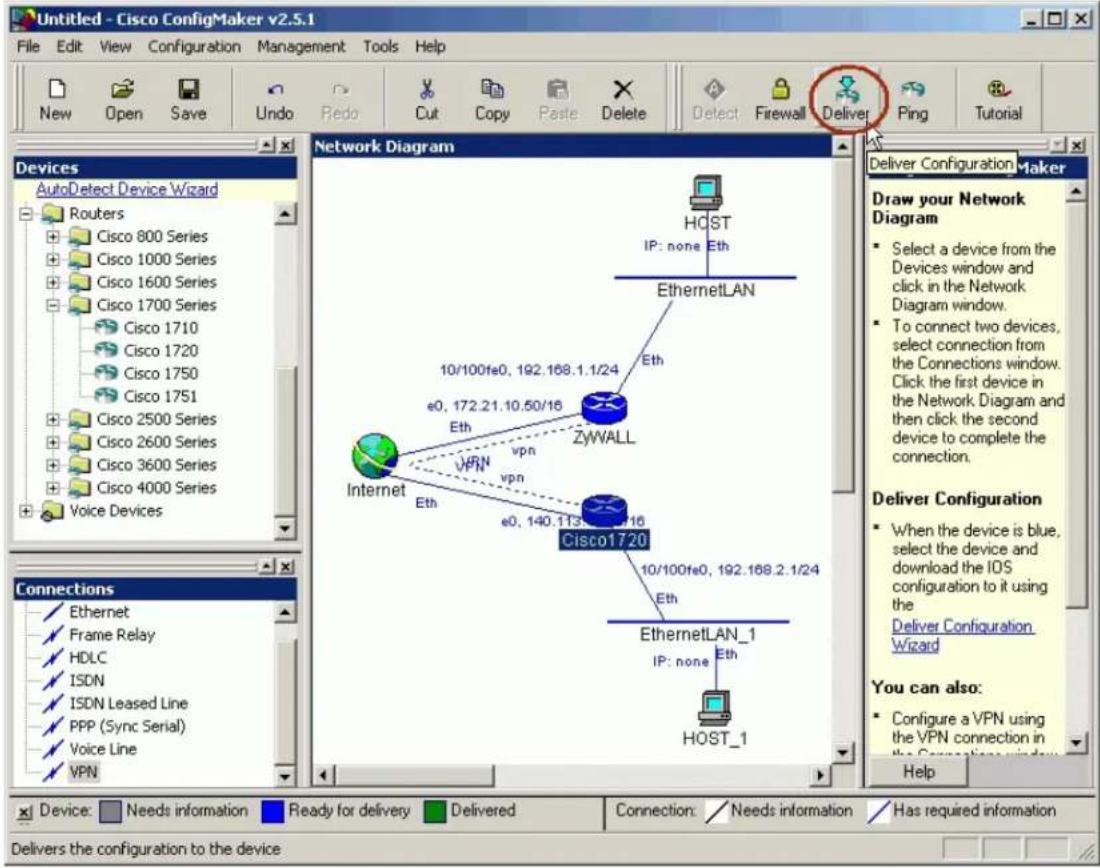Image resolution: width=1100 pixels, height=868 pixels.
Task: Expand Cisco 1600 Series folder
Action: [53, 282]
